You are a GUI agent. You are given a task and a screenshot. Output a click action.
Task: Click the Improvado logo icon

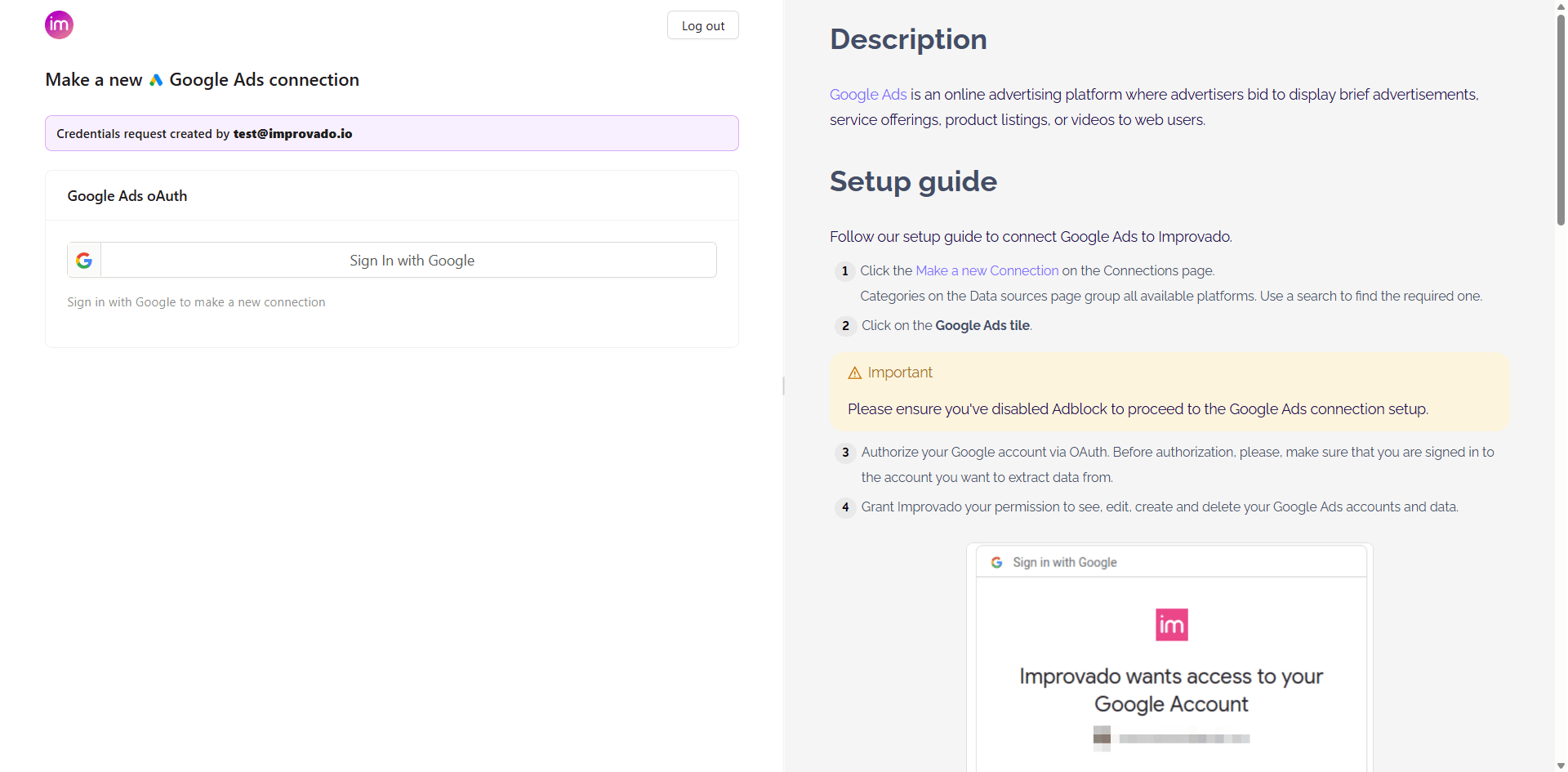pyautogui.click(x=59, y=25)
